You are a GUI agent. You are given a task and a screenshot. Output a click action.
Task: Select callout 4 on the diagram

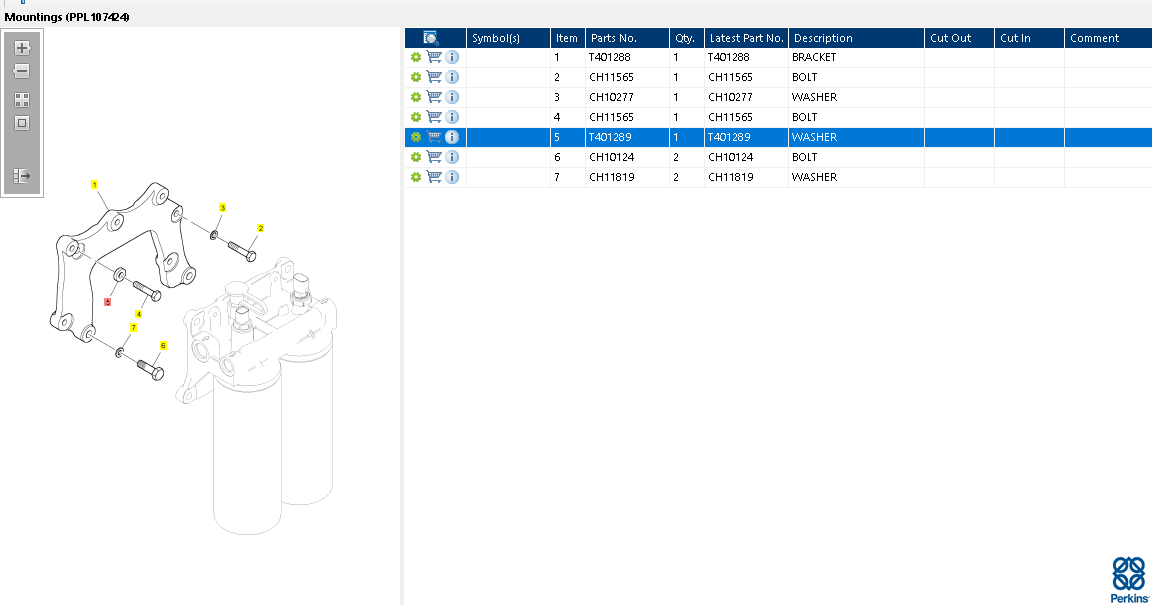coord(139,314)
